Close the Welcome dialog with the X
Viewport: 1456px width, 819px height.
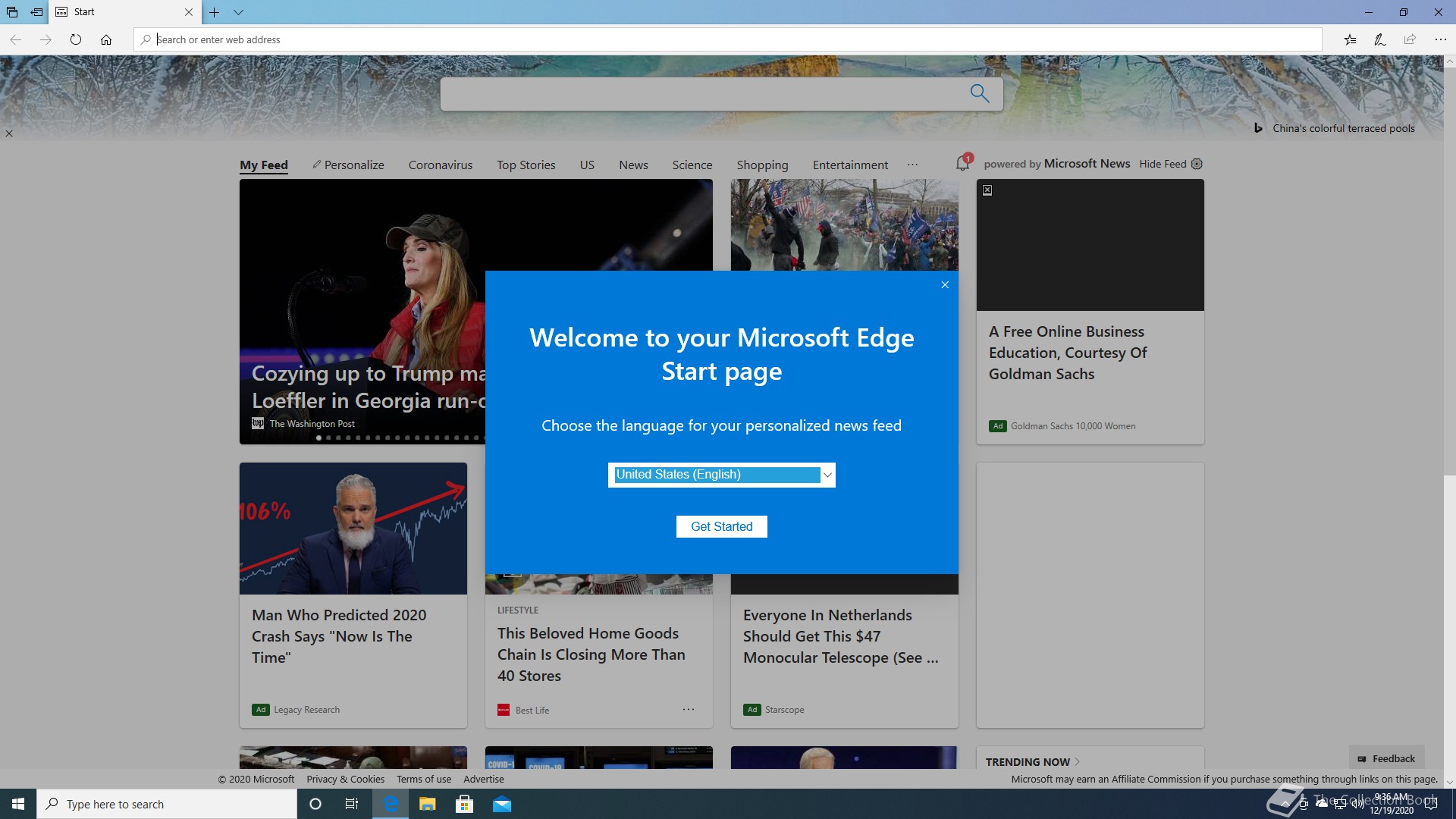(945, 285)
